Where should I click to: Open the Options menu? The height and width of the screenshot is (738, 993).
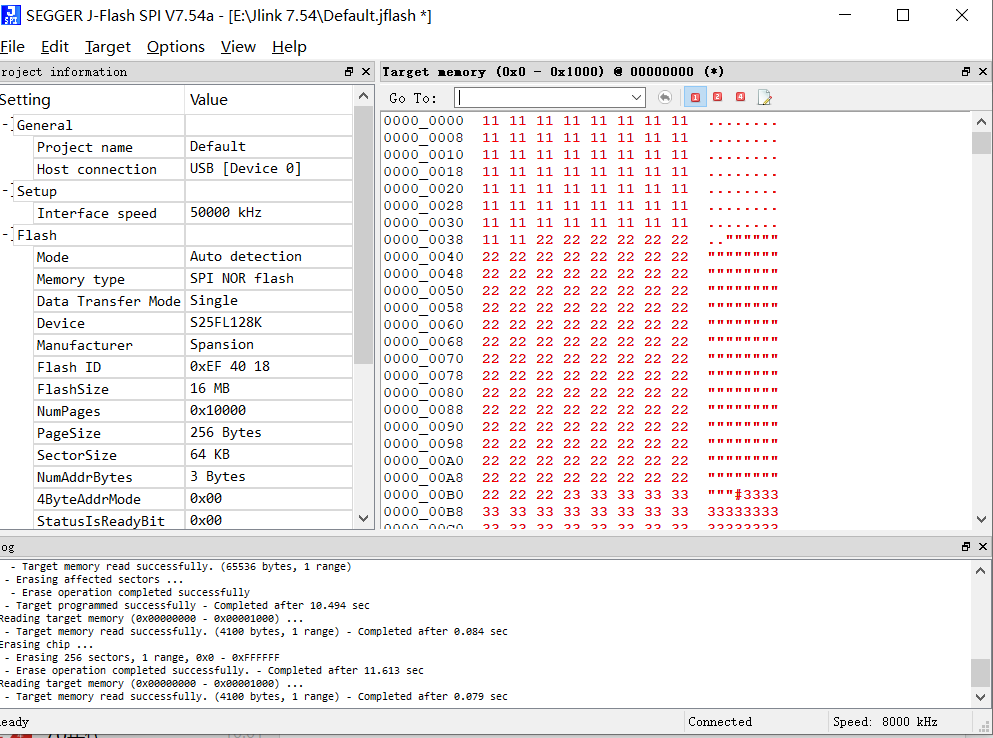click(x=175, y=47)
